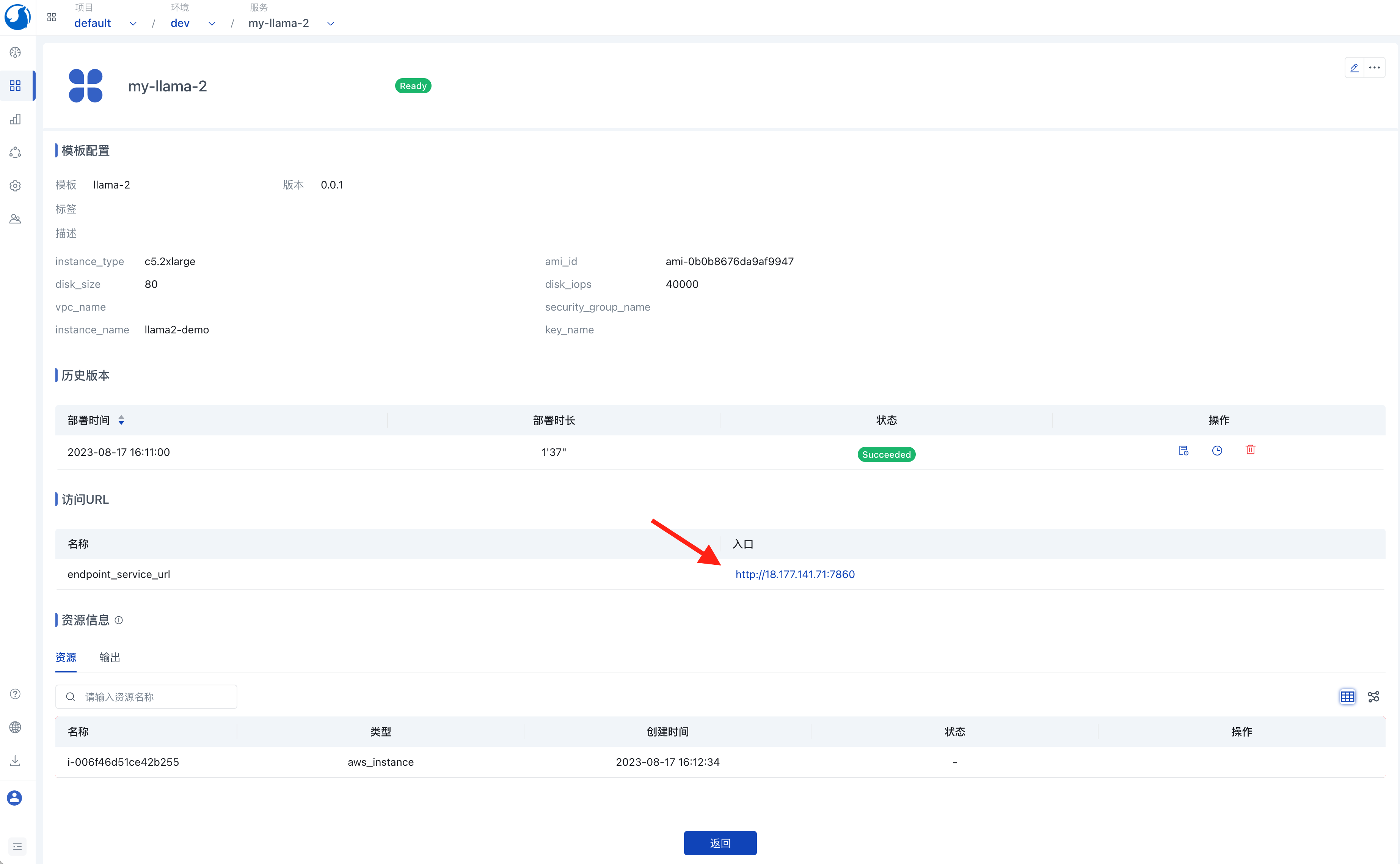
Task: Click the dev environment breadcrumb link
Action: tap(180, 23)
